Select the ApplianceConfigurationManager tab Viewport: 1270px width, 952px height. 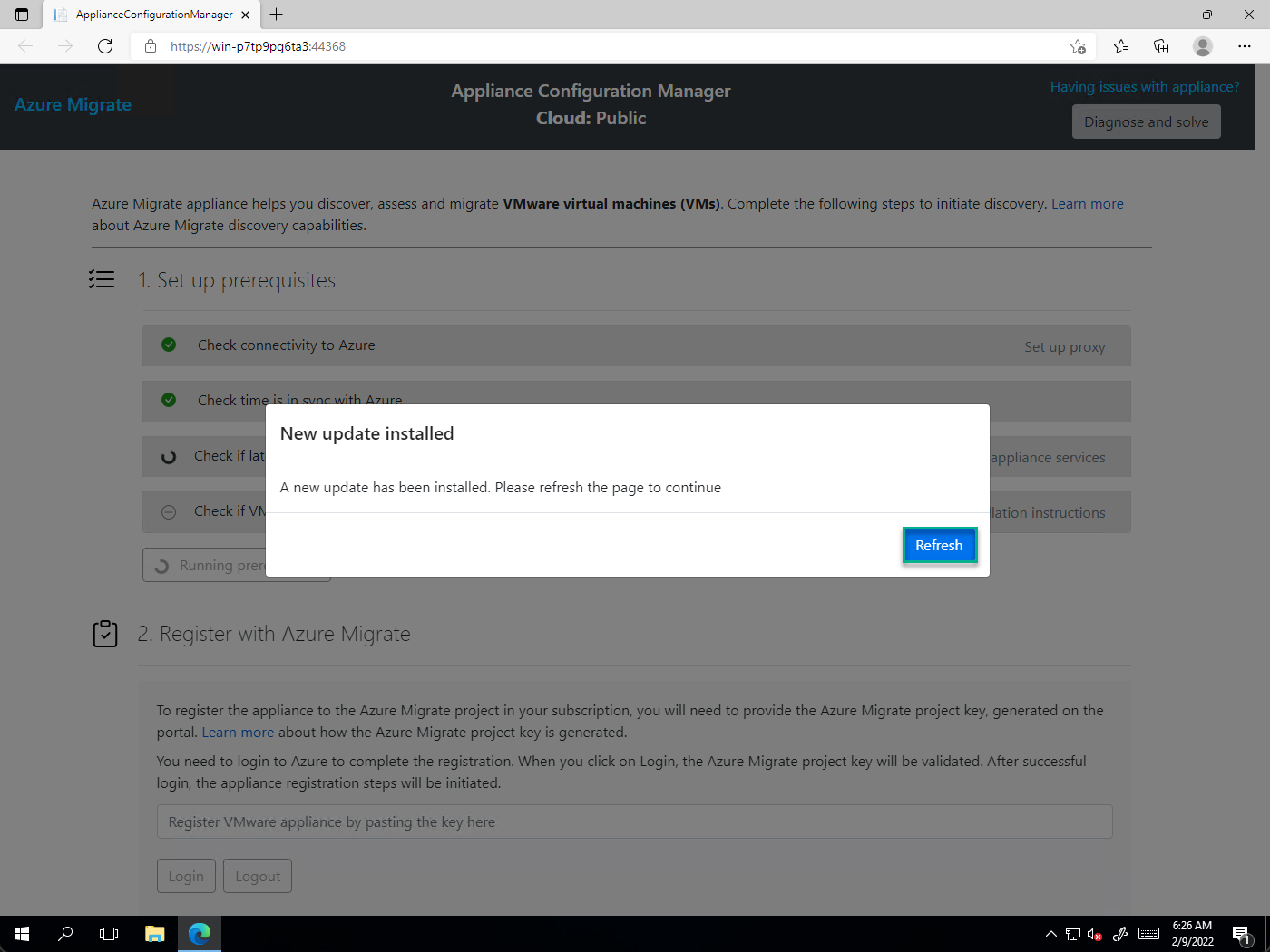pyautogui.click(x=150, y=15)
